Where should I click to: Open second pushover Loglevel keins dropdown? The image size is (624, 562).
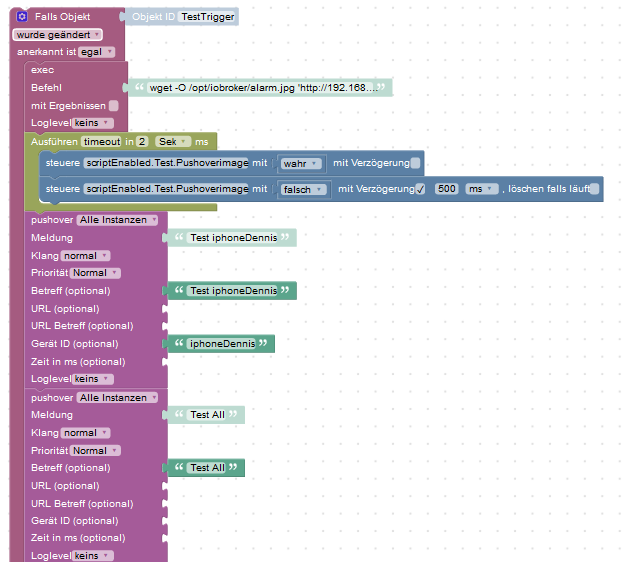(x=92, y=556)
